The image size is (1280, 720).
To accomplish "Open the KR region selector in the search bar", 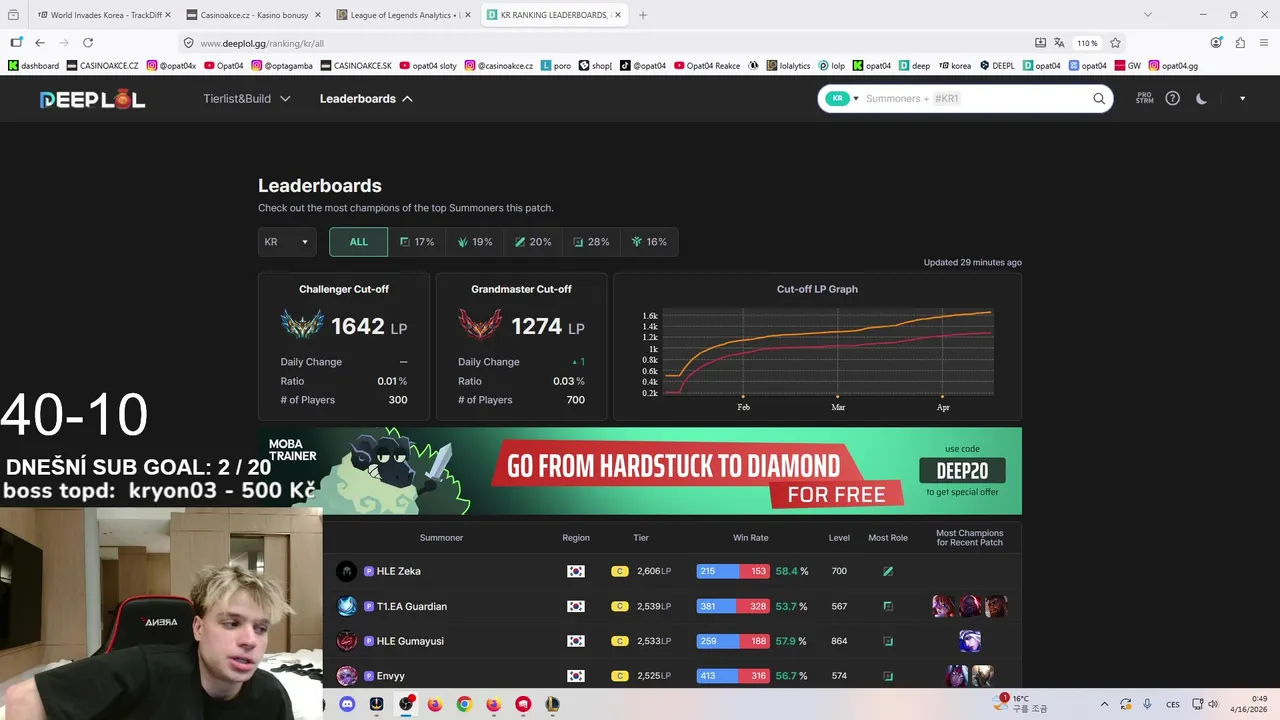I will pyautogui.click(x=842, y=99).
